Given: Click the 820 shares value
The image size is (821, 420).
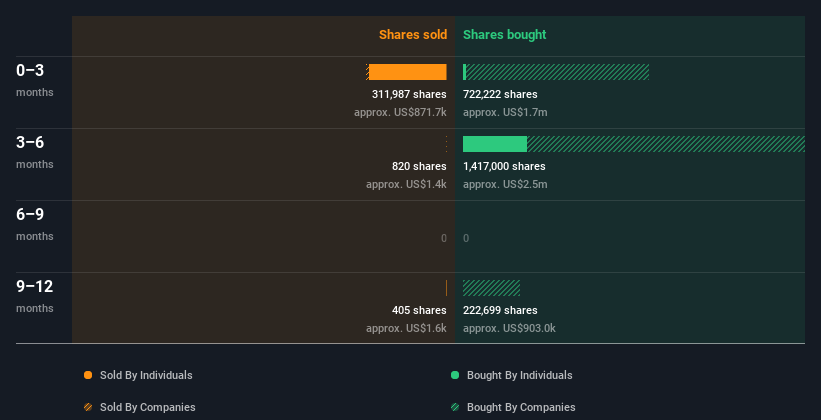Looking at the screenshot, I should coord(419,166).
